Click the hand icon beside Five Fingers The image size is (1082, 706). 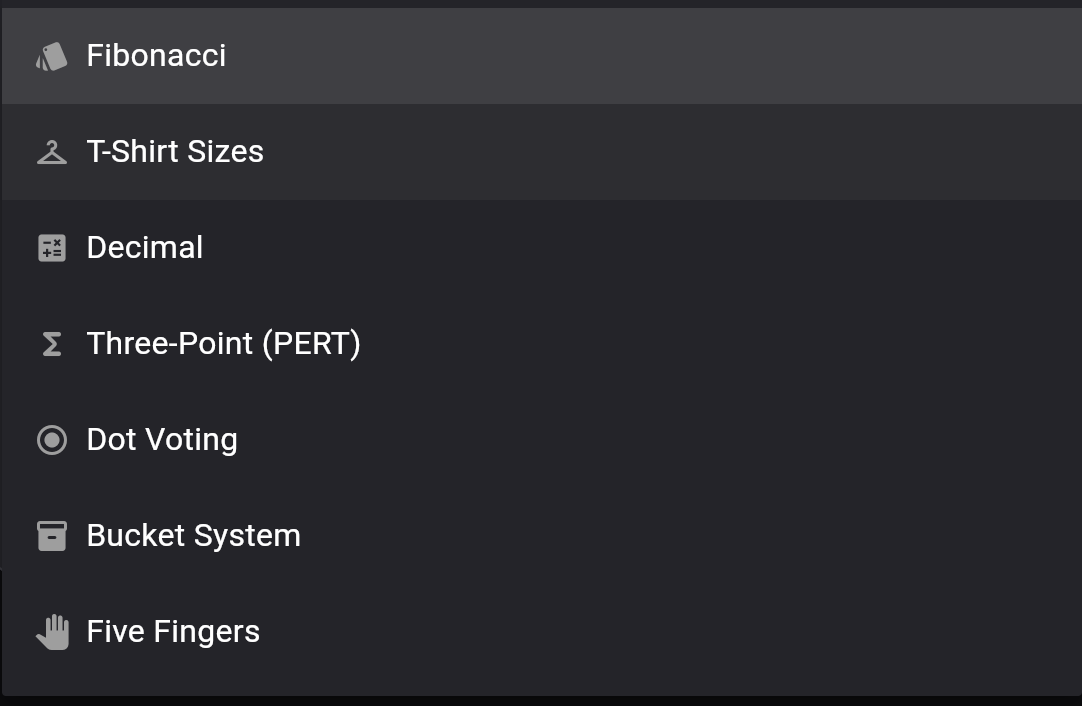pos(51,631)
